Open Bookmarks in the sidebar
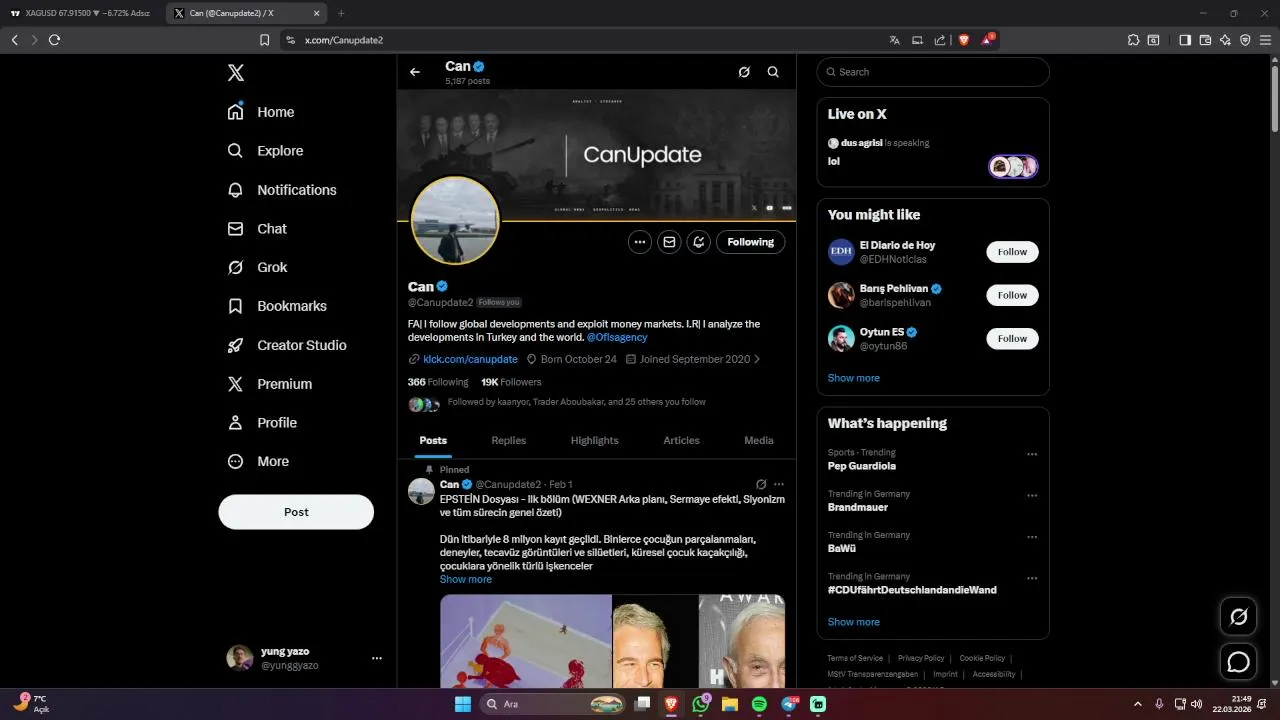Image resolution: width=1280 pixels, height=720 pixels. (x=277, y=306)
